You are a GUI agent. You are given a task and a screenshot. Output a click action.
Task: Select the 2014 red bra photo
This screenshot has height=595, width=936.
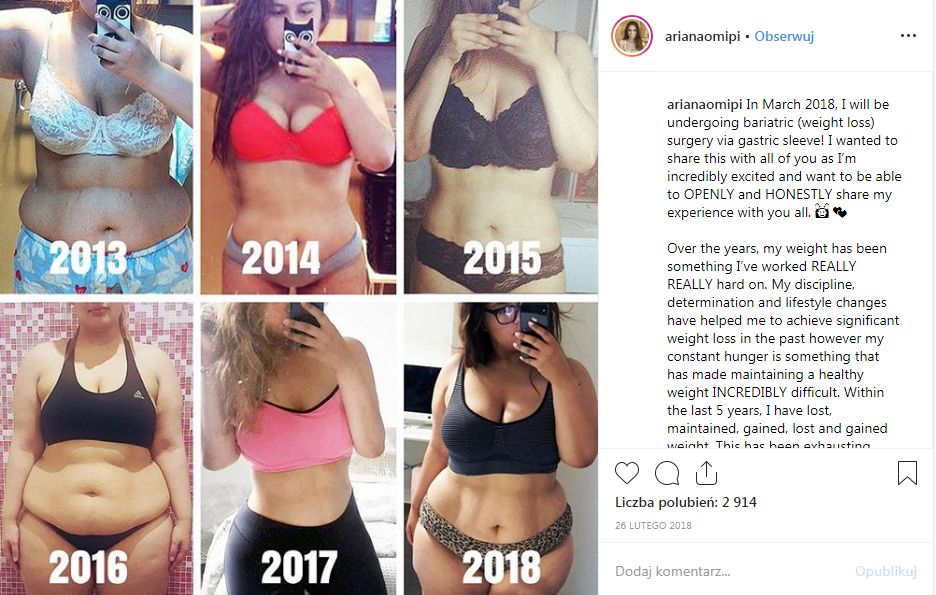[298, 146]
